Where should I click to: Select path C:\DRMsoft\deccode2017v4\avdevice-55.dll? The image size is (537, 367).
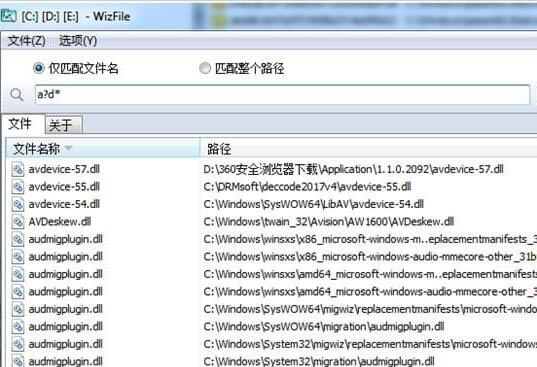click(307, 187)
